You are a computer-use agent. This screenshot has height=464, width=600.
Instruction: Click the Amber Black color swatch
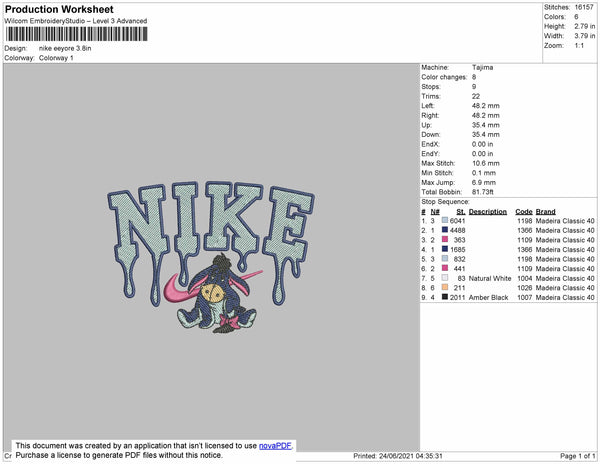(445, 297)
